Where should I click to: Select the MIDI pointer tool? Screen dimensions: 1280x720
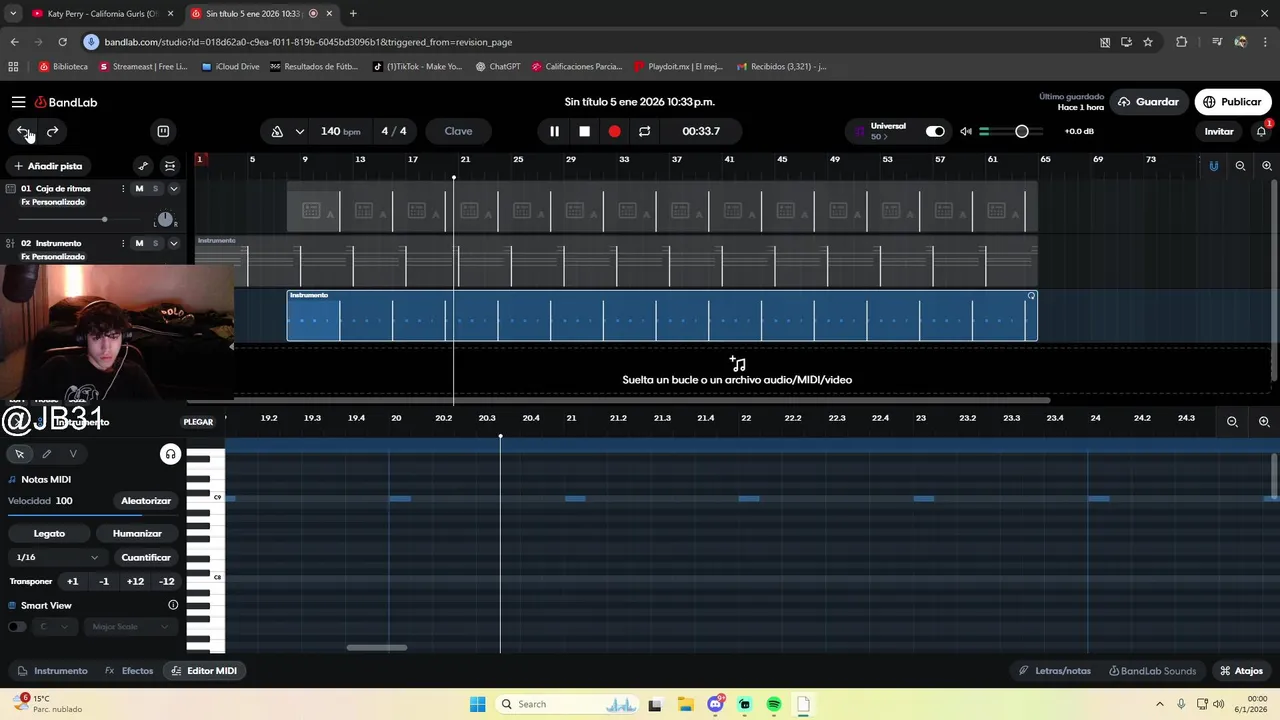[19, 454]
